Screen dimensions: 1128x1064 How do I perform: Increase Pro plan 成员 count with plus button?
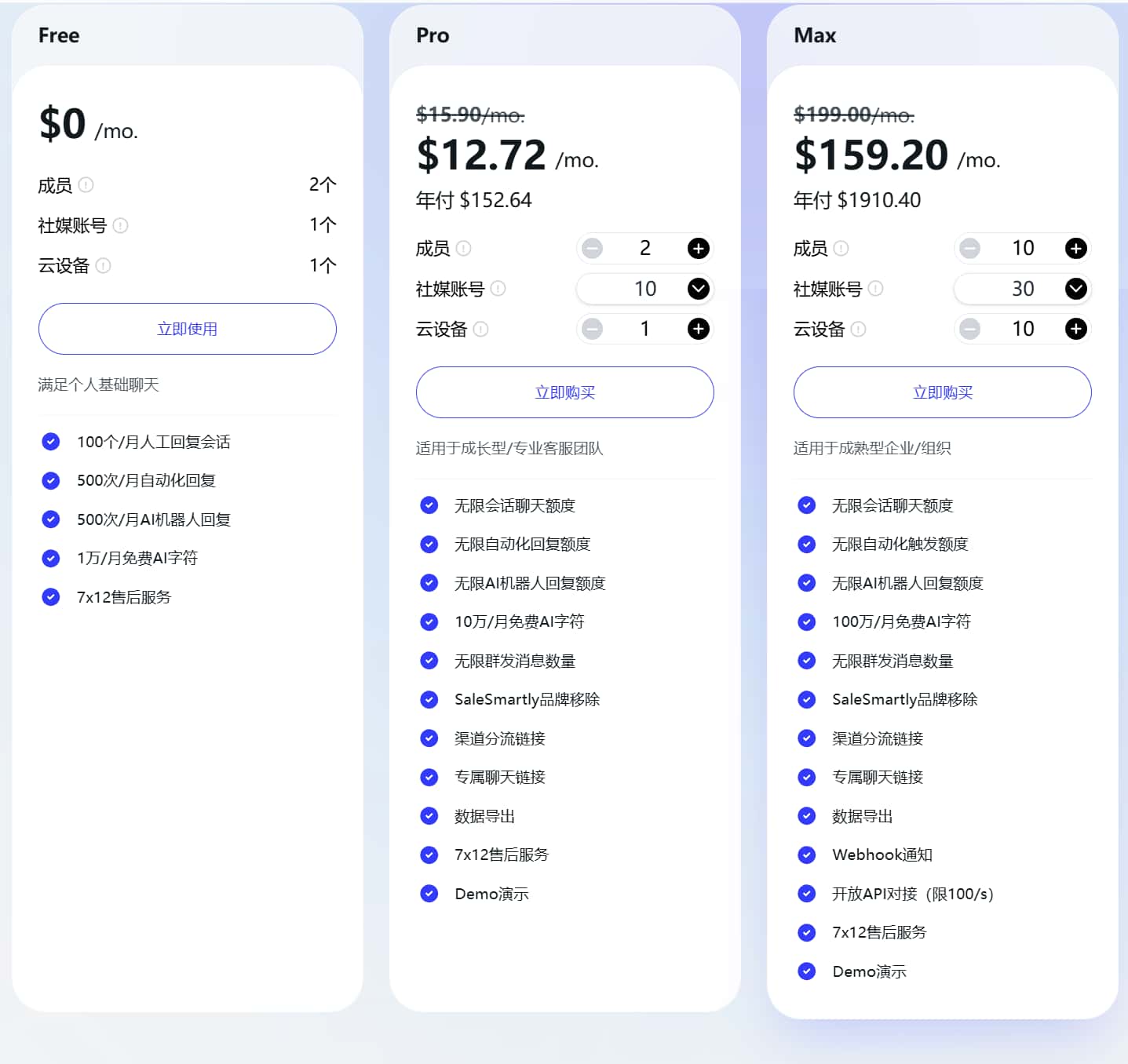697,248
